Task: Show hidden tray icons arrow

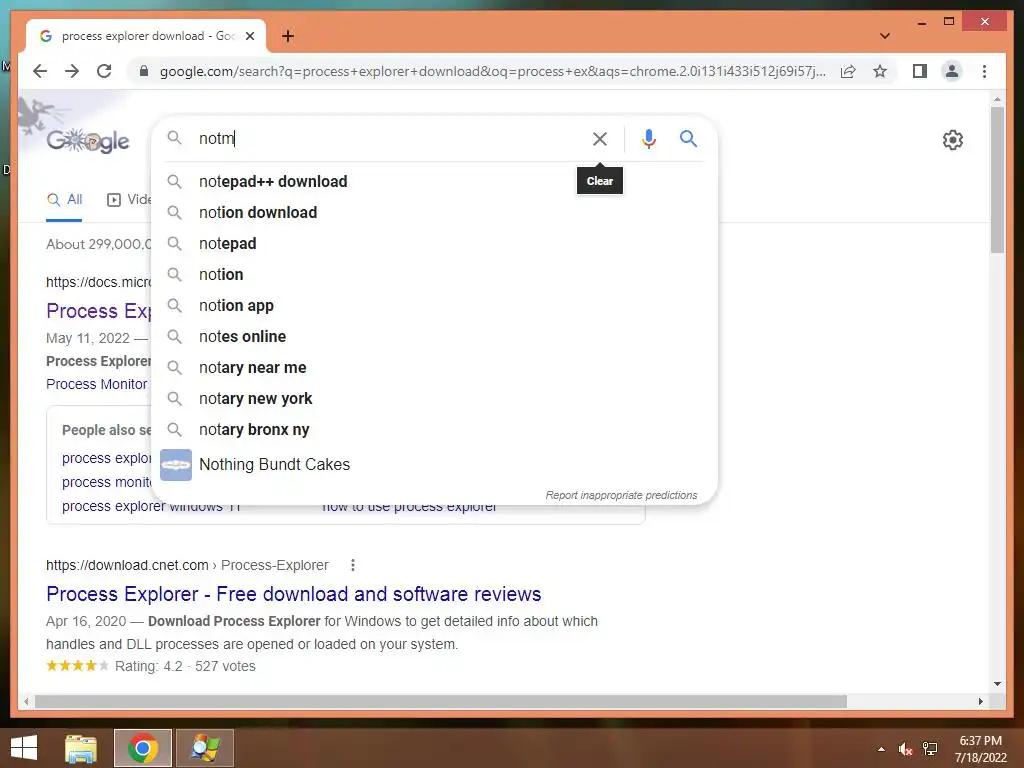Action: click(882, 749)
